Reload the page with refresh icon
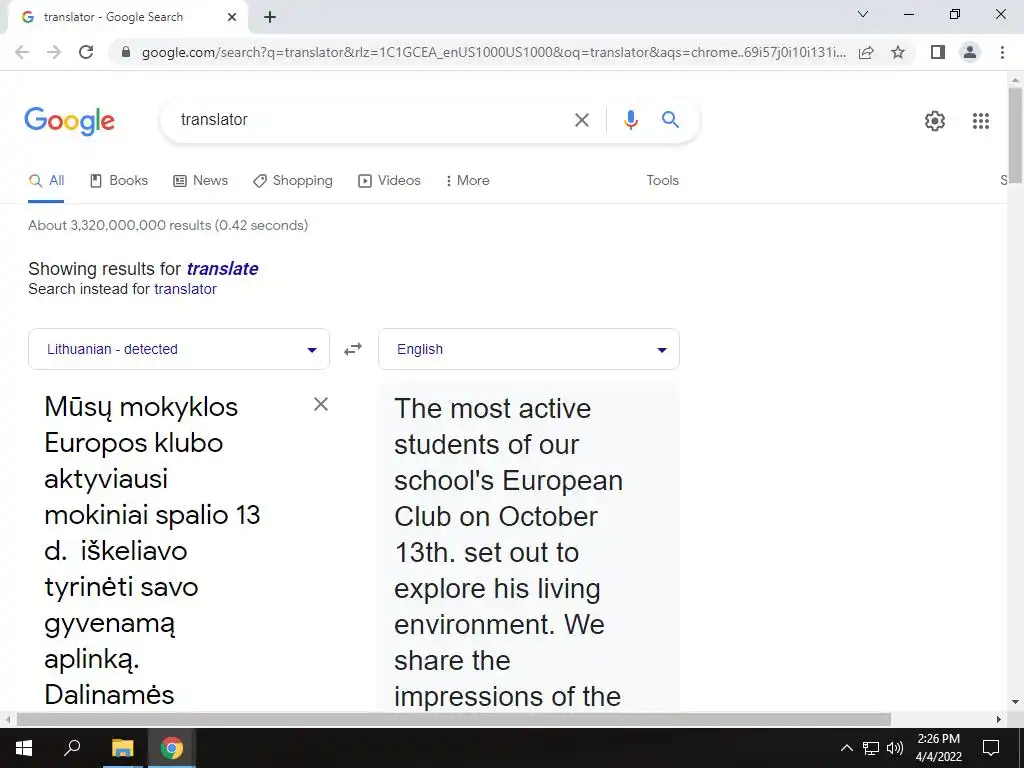Image resolution: width=1024 pixels, height=768 pixels. point(86,52)
